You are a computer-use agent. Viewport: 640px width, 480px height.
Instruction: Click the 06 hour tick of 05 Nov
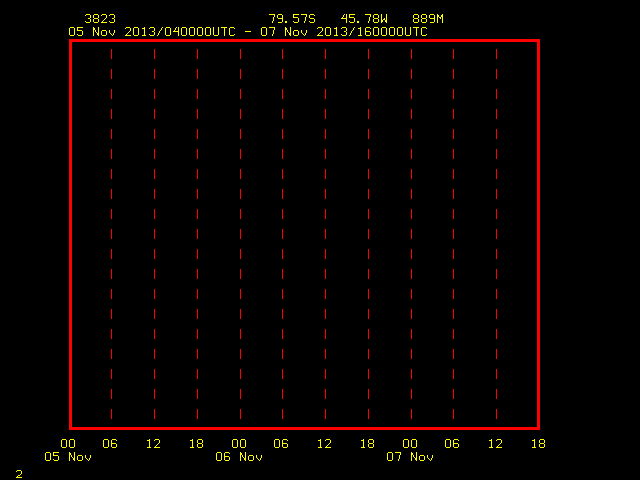pos(110,444)
